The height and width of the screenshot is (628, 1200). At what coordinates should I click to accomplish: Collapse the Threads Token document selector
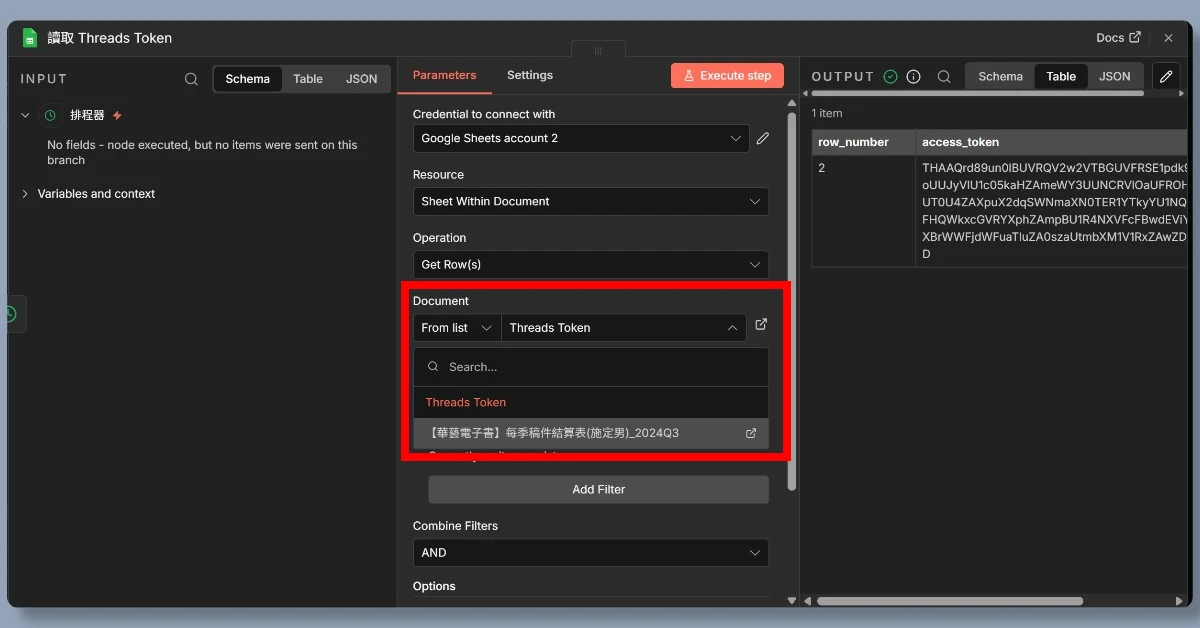click(x=624, y=328)
